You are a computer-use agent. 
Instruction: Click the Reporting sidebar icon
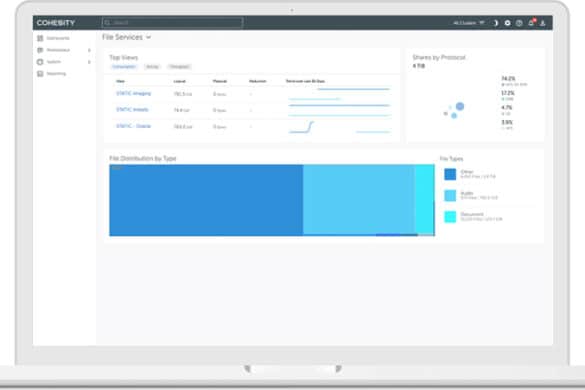pyautogui.click(x=40, y=74)
